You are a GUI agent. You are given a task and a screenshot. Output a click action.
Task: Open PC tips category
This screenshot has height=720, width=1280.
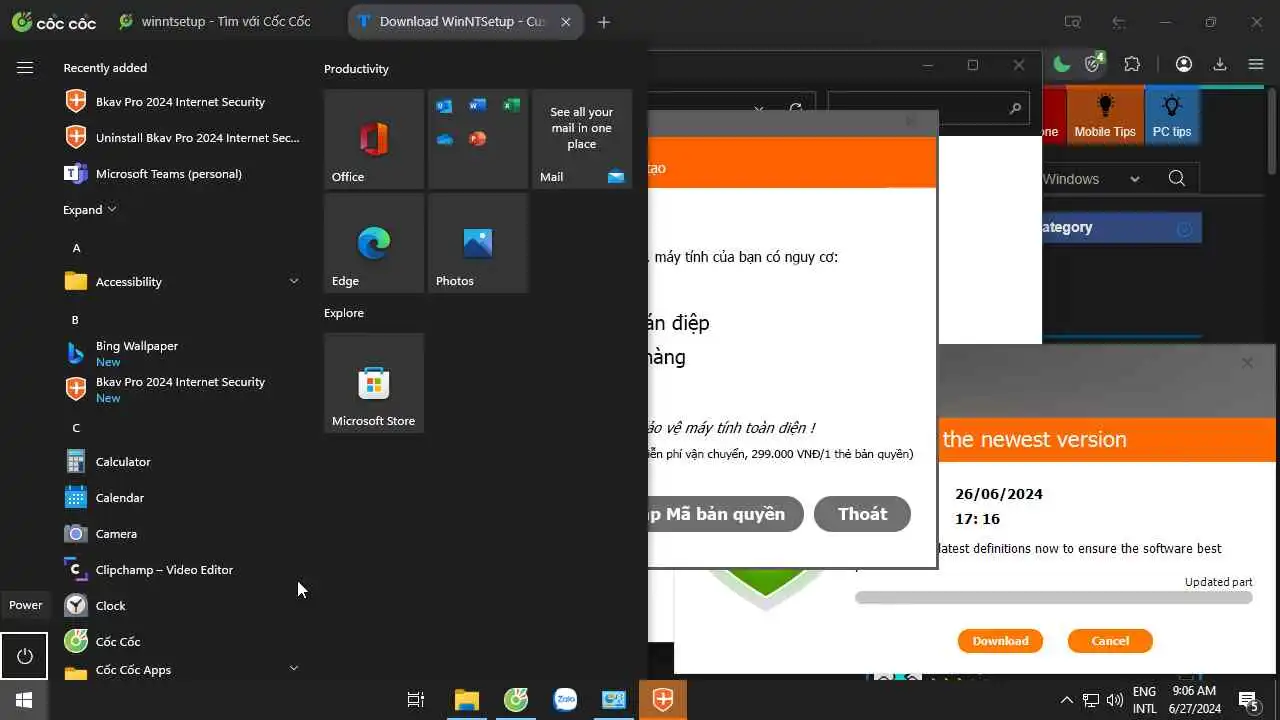coord(1172,115)
